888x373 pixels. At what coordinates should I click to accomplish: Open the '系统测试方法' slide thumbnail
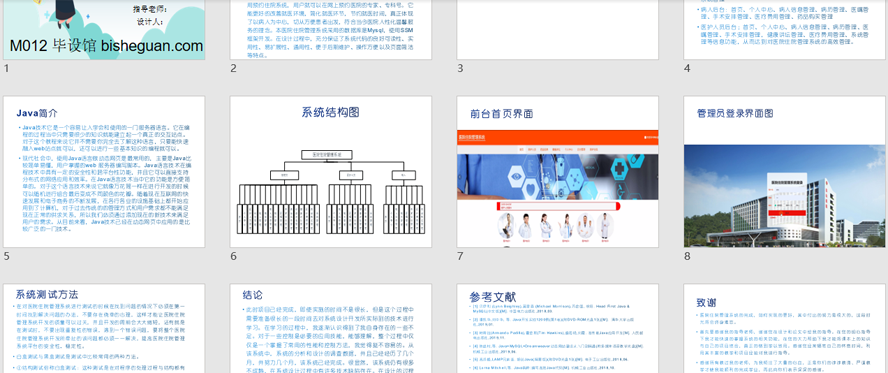click(x=104, y=328)
